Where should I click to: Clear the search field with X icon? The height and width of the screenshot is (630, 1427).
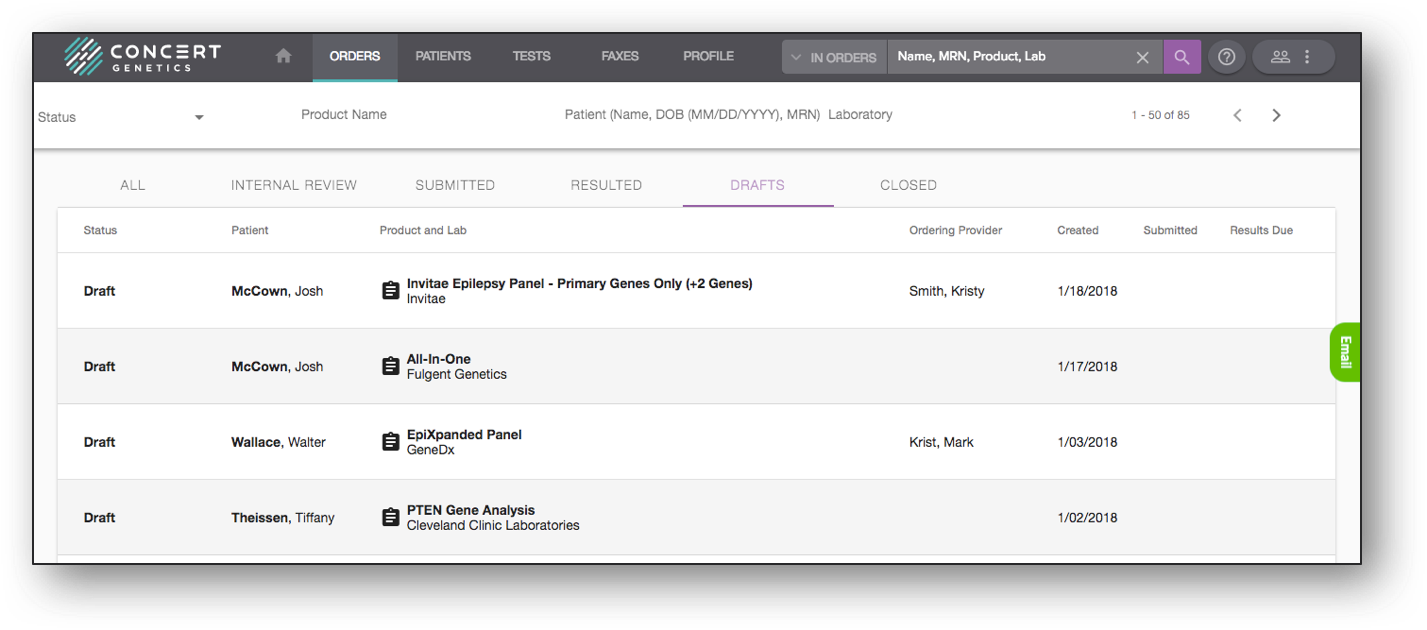[1142, 57]
